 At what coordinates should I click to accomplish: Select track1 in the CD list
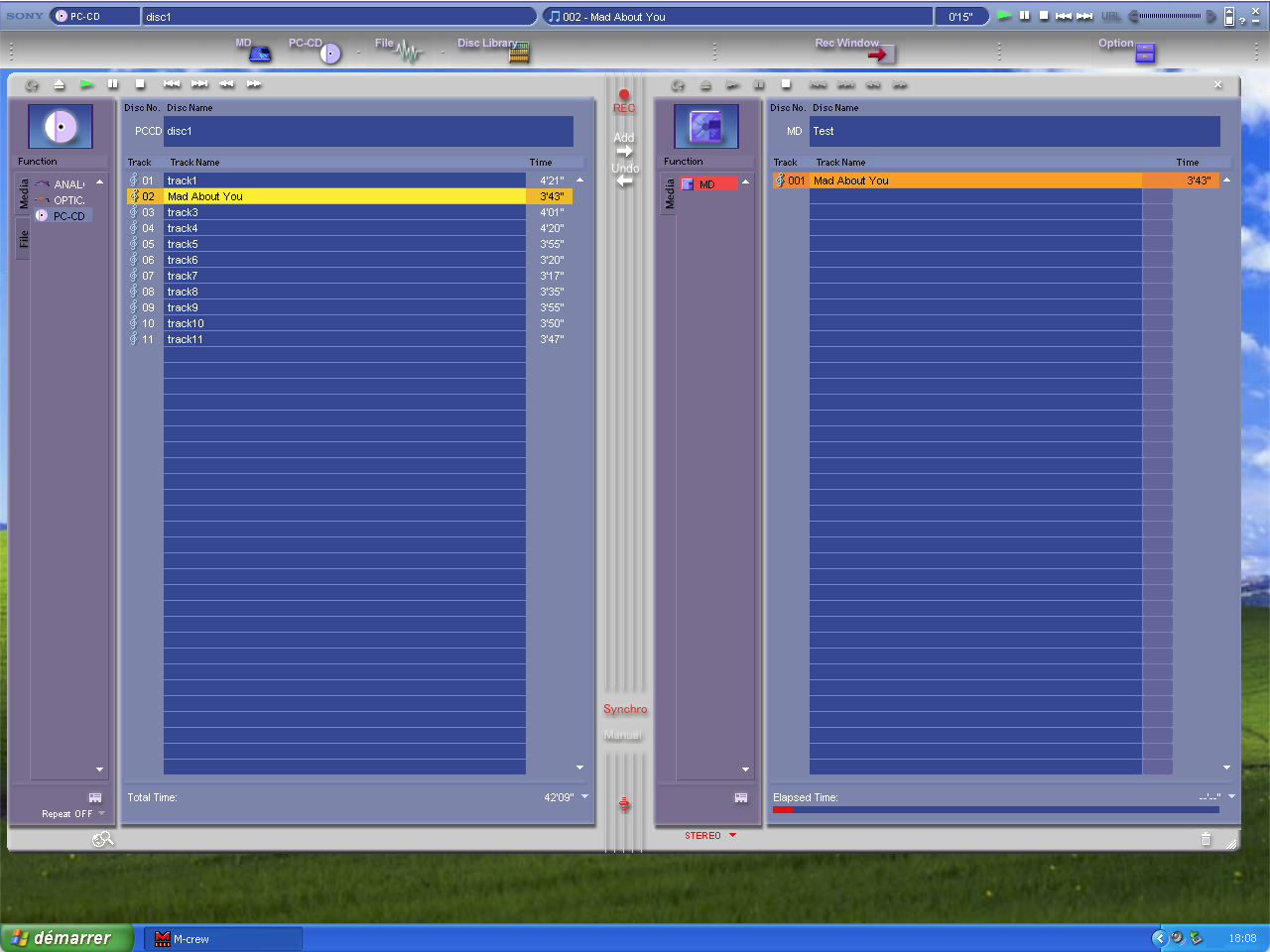pyautogui.click(x=349, y=180)
